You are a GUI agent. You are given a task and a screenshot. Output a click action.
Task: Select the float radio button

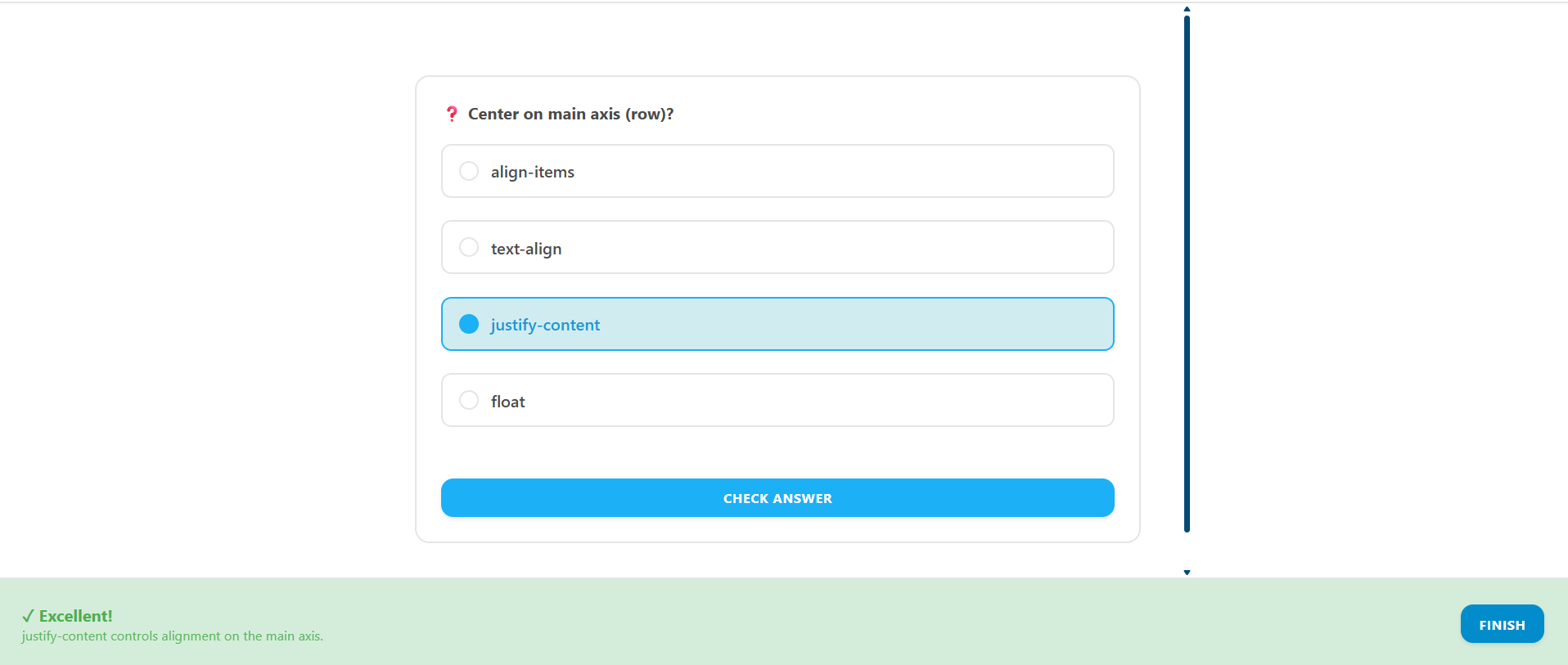tap(469, 400)
